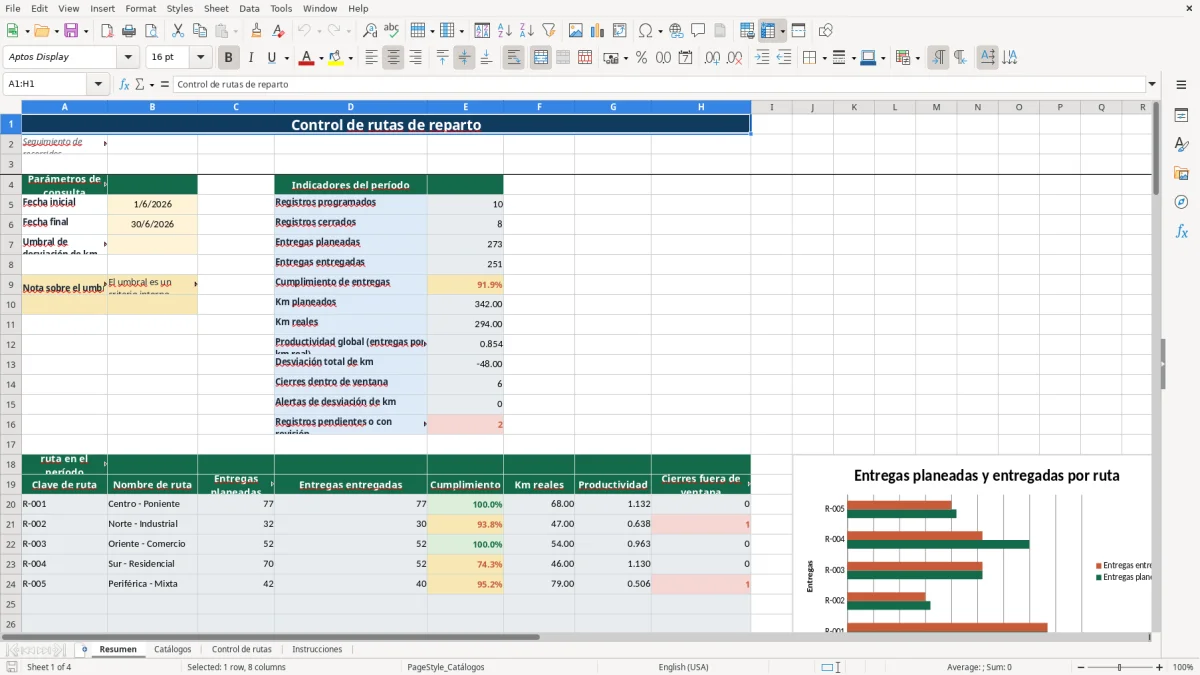Screen dimensions: 1200x675
Task: Select row 12 header
Action: [x=11, y=344]
